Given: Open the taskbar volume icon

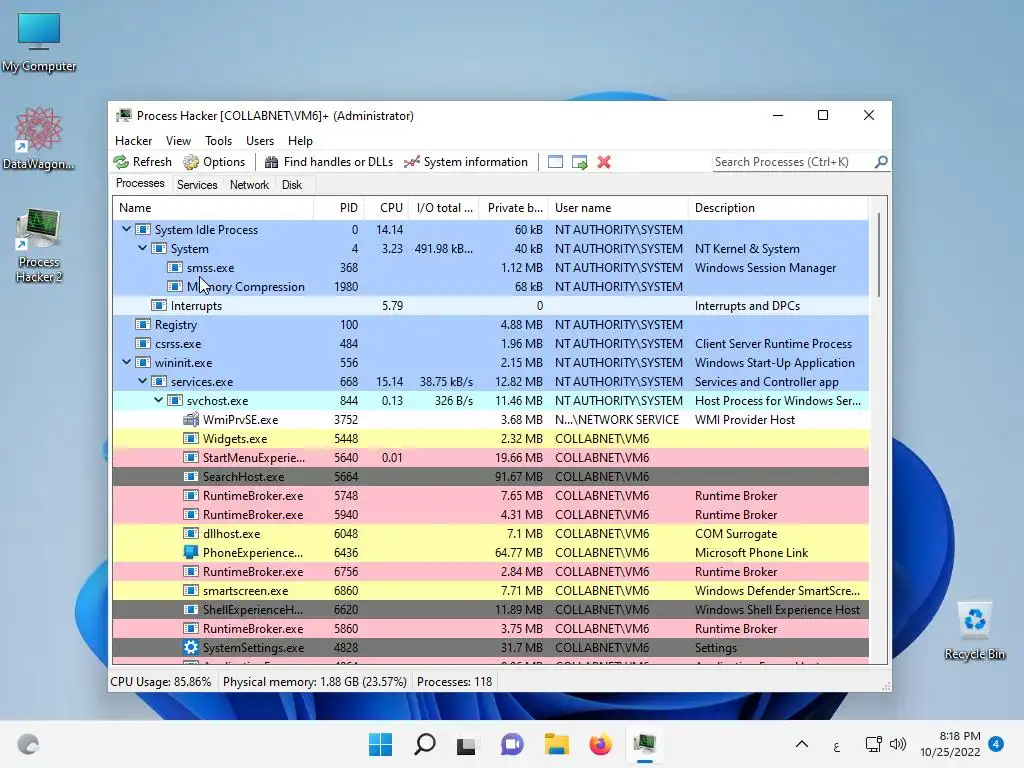Looking at the screenshot, I should 898,744.
